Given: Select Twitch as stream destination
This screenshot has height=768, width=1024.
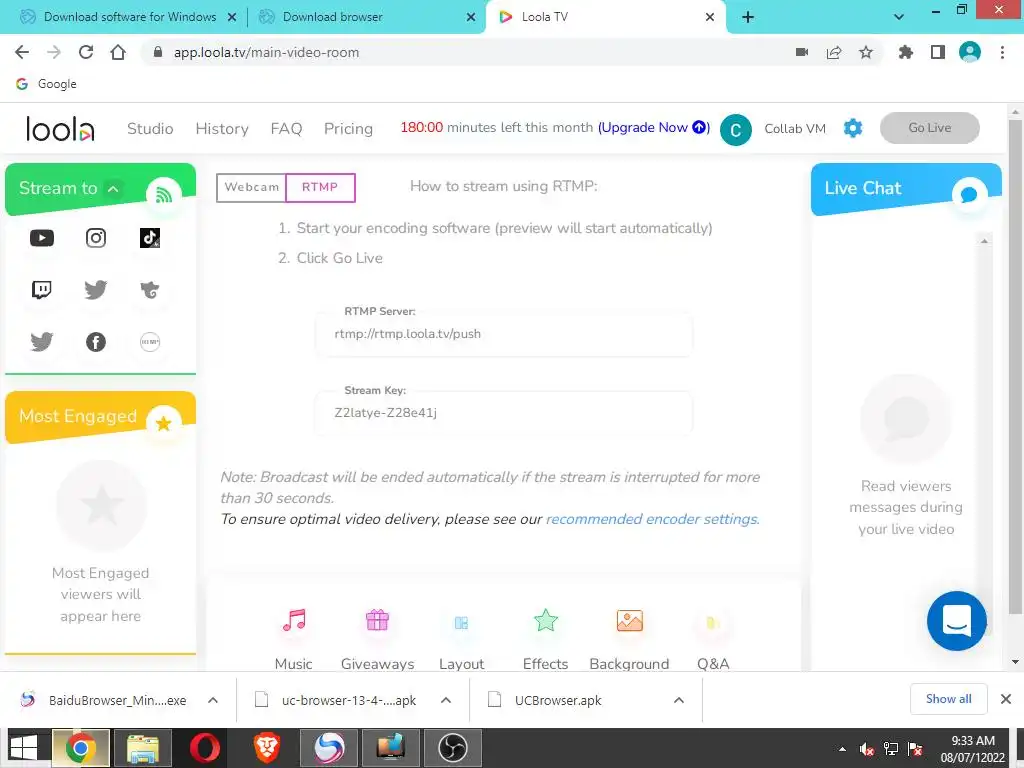Looking at the screenshot, I should (x=42, y=289).
